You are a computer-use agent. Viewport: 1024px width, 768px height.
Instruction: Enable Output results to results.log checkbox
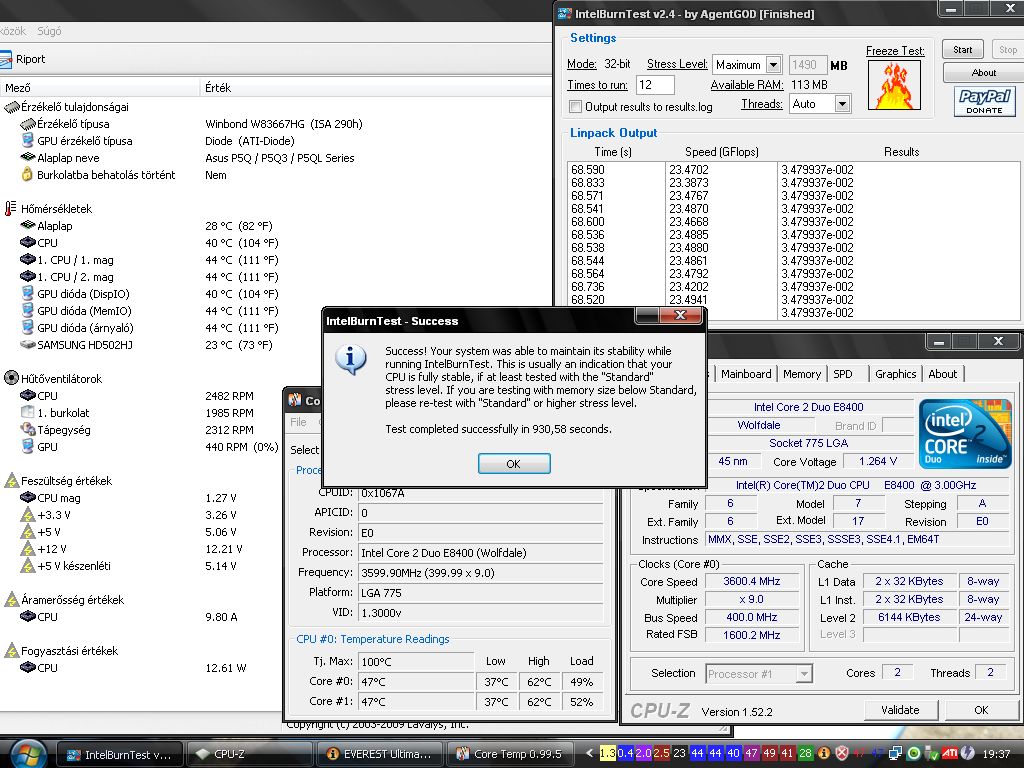575,106
